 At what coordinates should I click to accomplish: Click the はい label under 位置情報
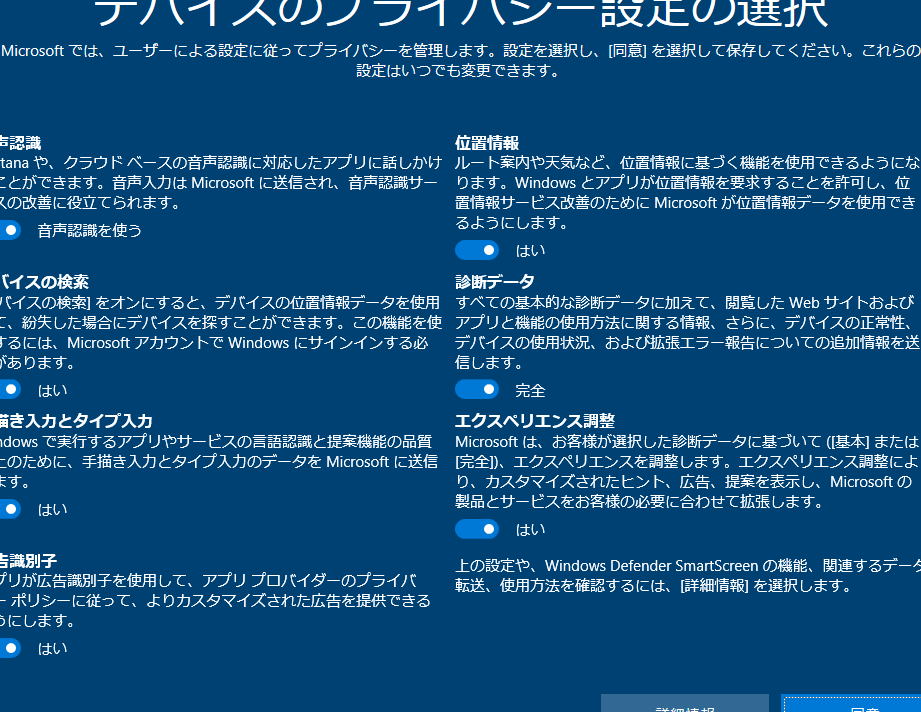coord(530,251)
